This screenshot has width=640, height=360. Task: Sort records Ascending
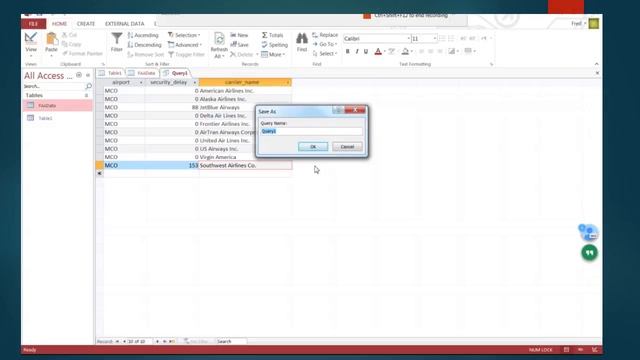143,36
